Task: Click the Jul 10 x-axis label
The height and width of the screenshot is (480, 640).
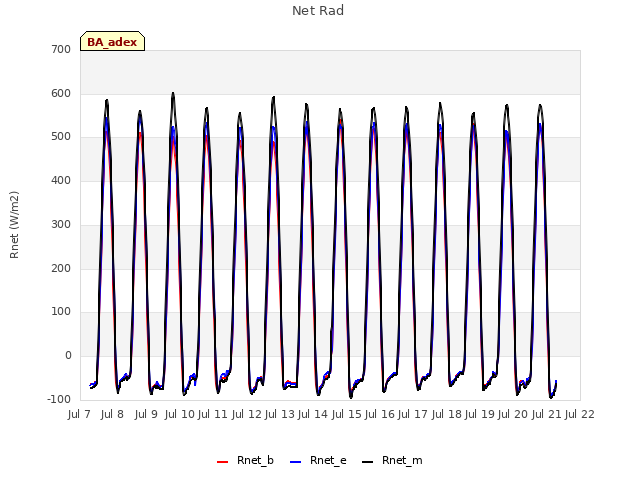Action: pos(180,414)
